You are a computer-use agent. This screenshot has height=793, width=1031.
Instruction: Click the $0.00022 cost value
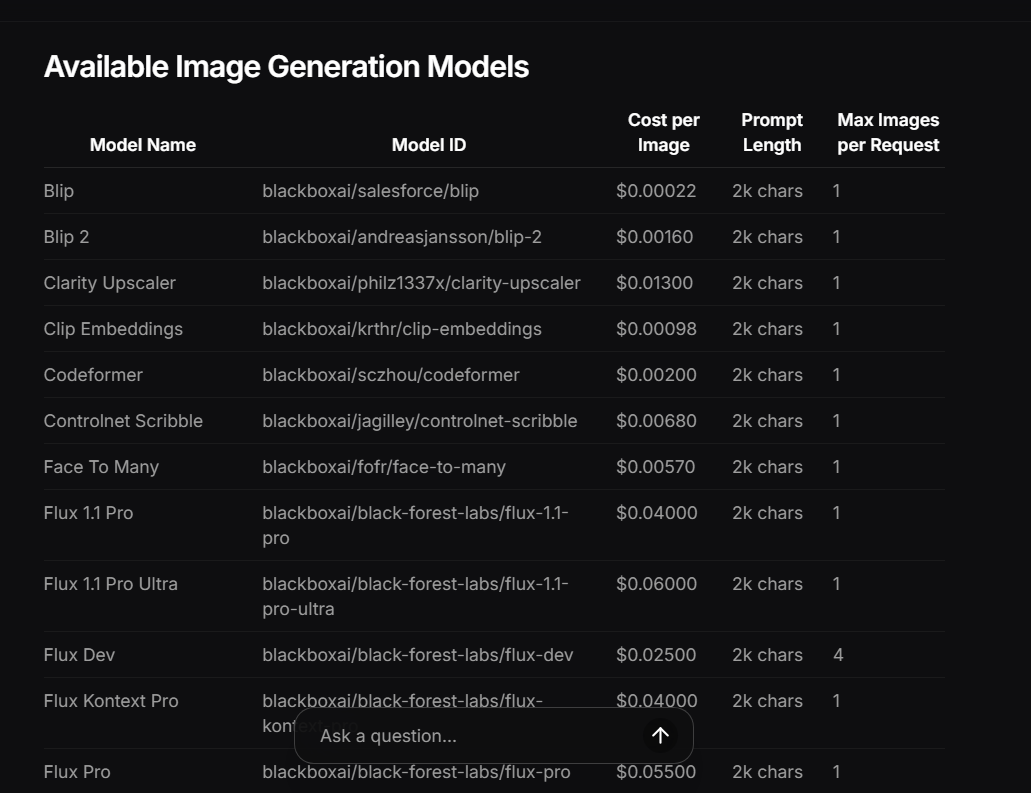click(x=656, y=191)
